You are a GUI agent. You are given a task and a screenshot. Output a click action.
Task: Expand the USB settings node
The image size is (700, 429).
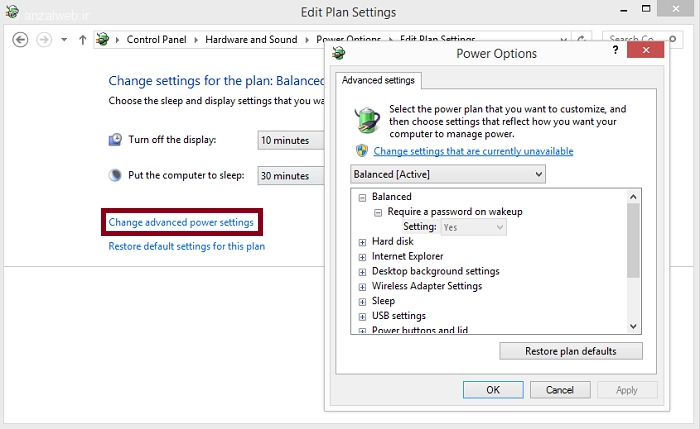(362, 317)
